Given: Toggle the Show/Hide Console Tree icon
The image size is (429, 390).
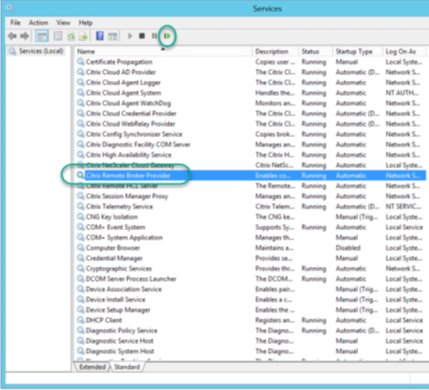Looking at the screenshot, I should coord(42,36).
